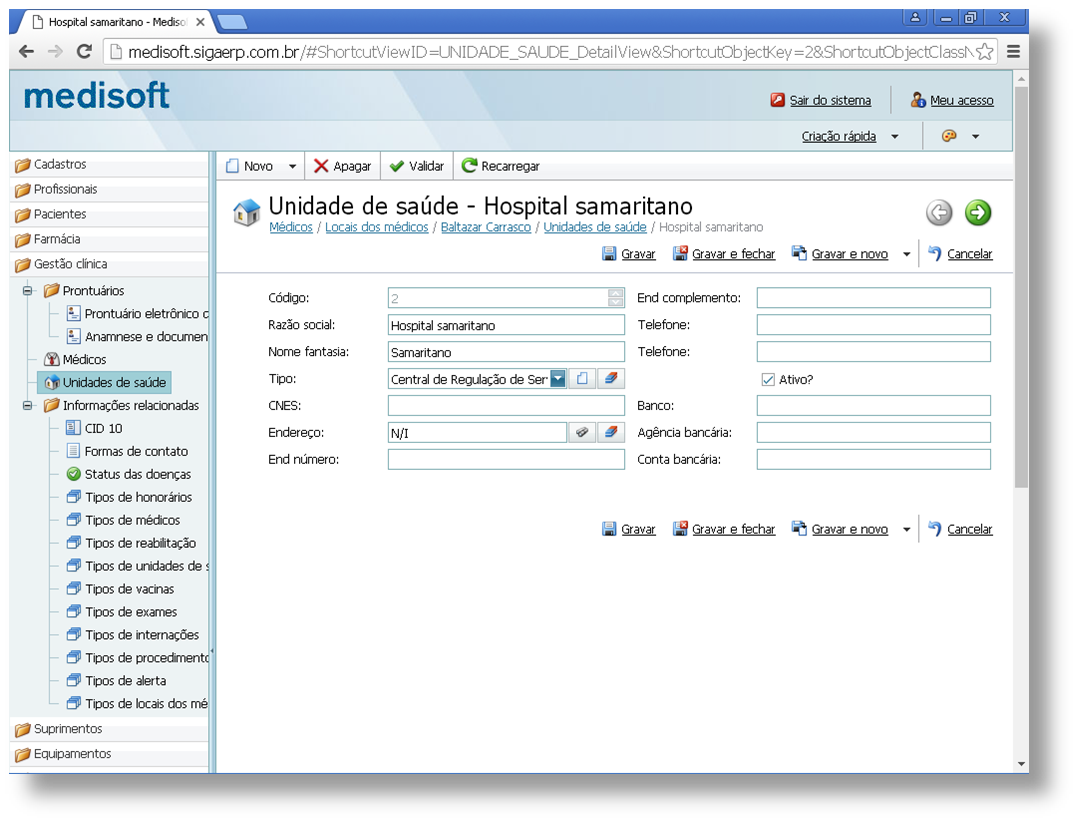Open the Suprimentos navigation group
The image size is (1078, 823).
click(109, 729)
